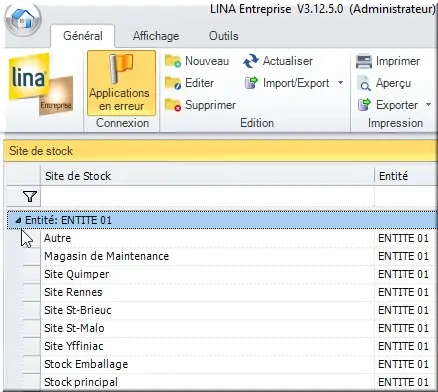
Task: Click the Lina Entreprise logo
Action: point(41,85)
